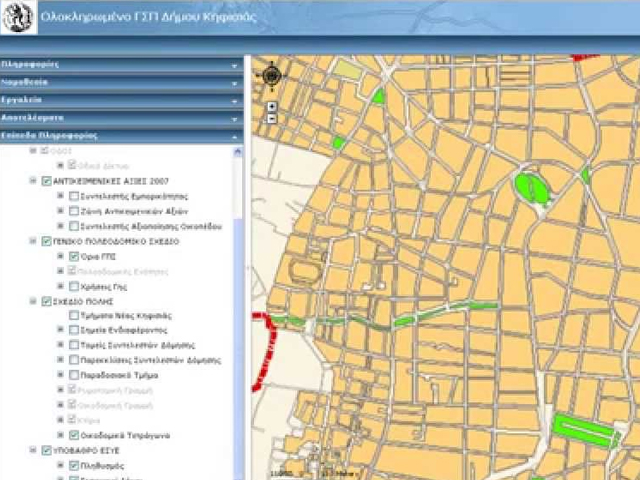
Task: Uncheck the ΑΝΤΙΚΕΙΜΕΝΙΚΕΣ ΑΞΙΕΣ 2007 layer checkbox
Action: point(47,181)
